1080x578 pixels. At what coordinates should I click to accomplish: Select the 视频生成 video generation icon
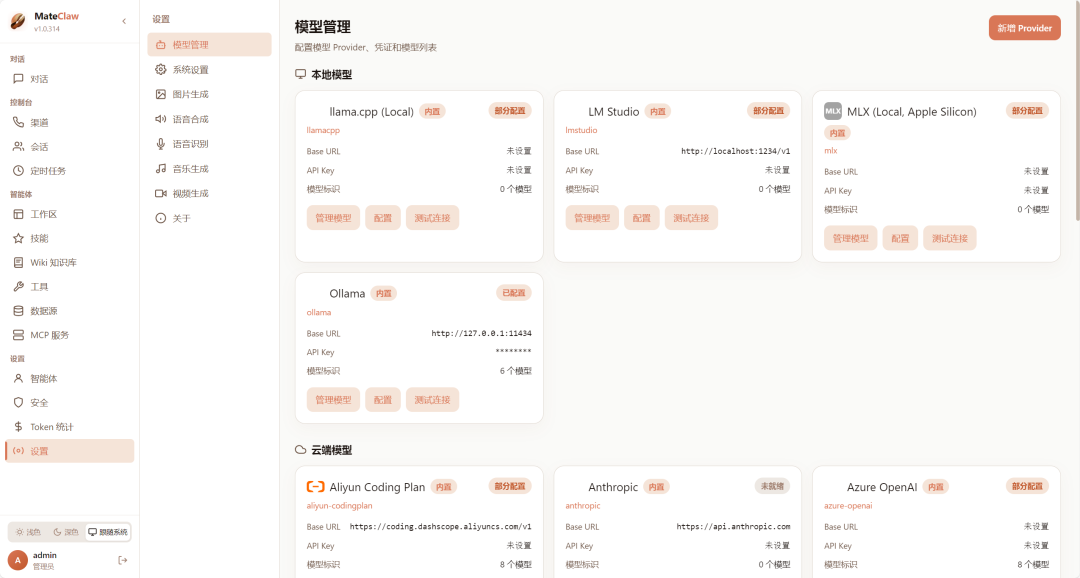point(161,193)
